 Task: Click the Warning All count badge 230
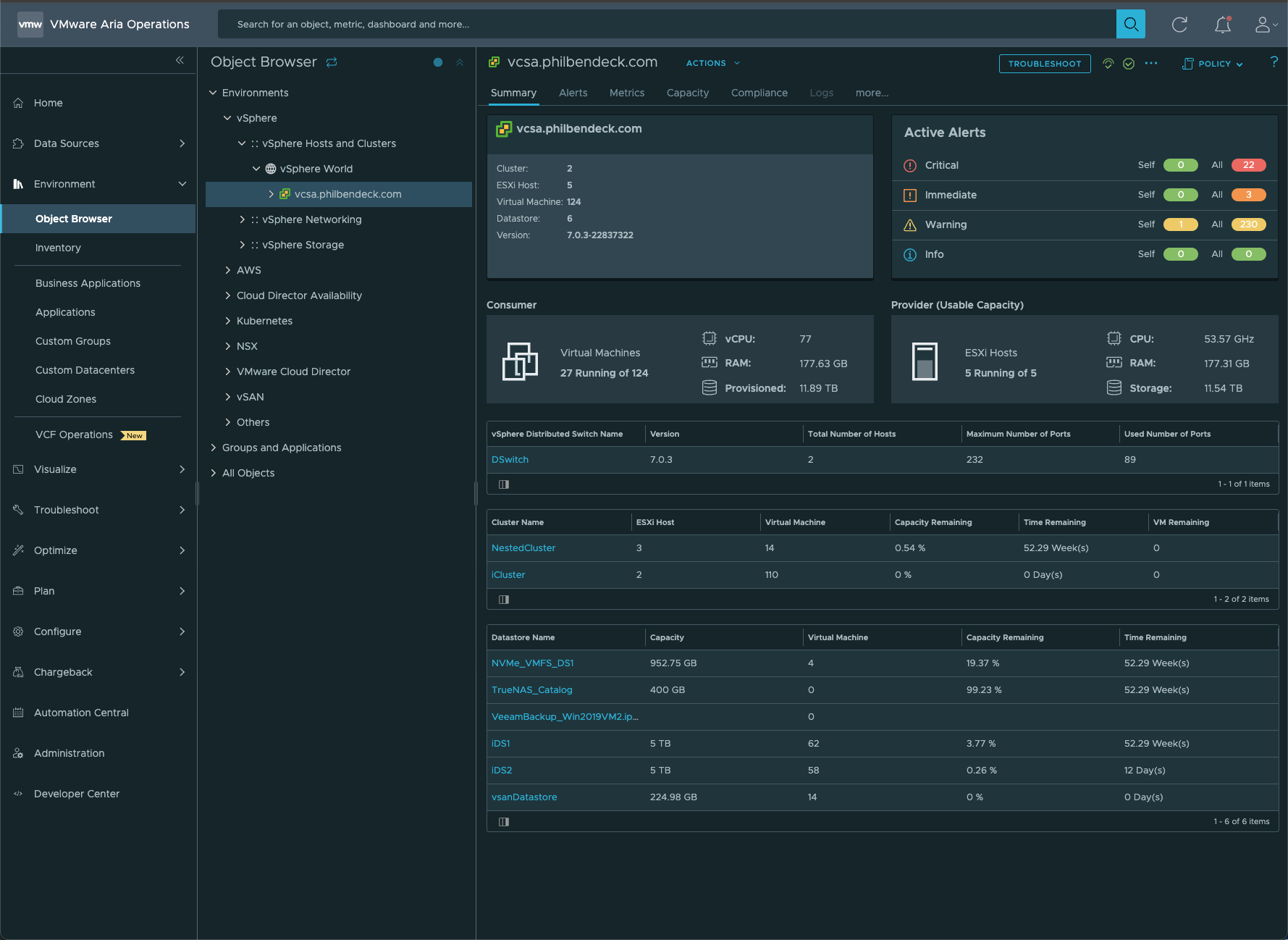click(1248, 224)
